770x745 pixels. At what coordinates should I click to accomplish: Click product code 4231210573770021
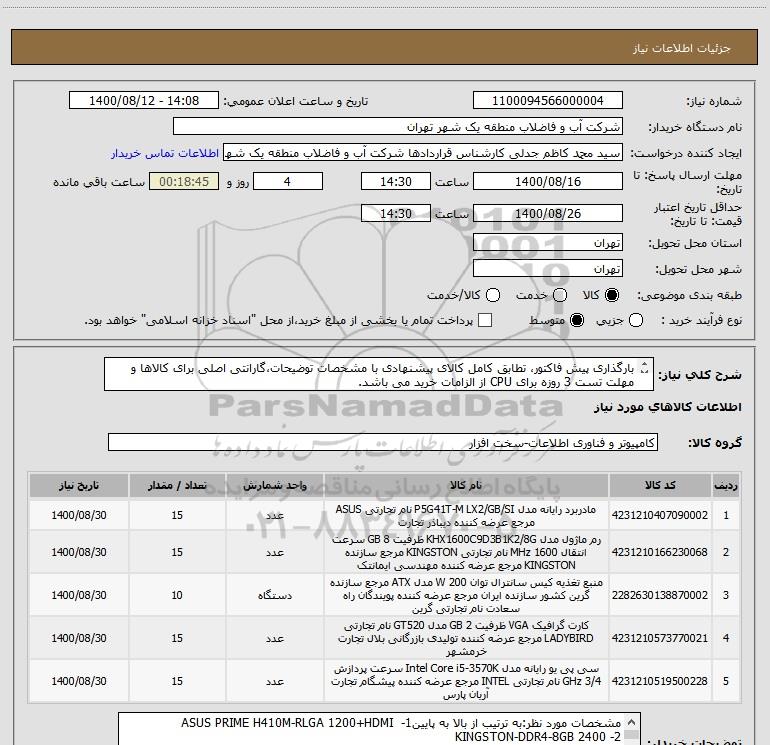point(660,638)
